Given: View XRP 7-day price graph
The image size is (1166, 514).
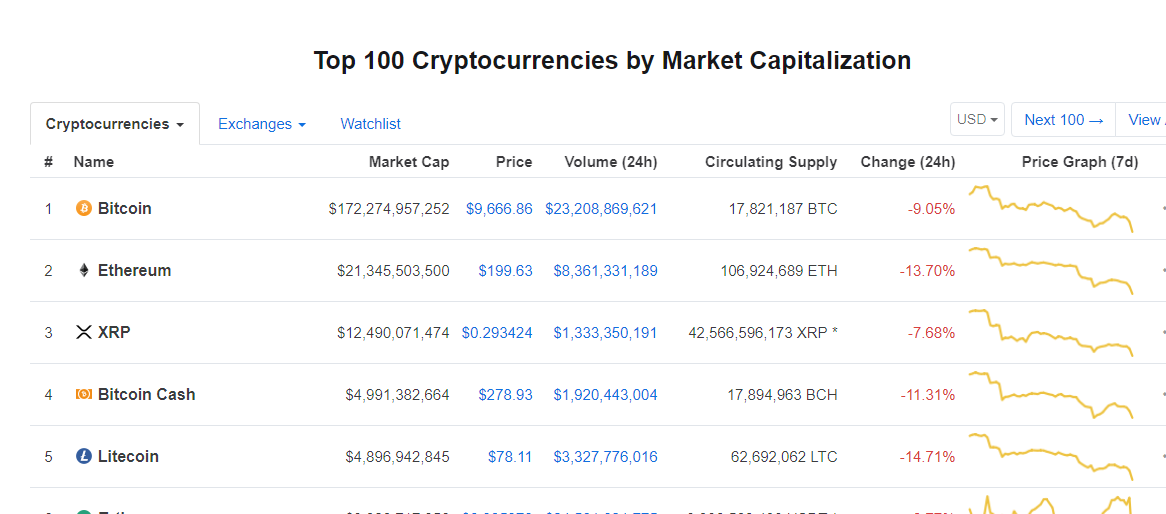Looking at the screenshot, I should point(1050,333).
